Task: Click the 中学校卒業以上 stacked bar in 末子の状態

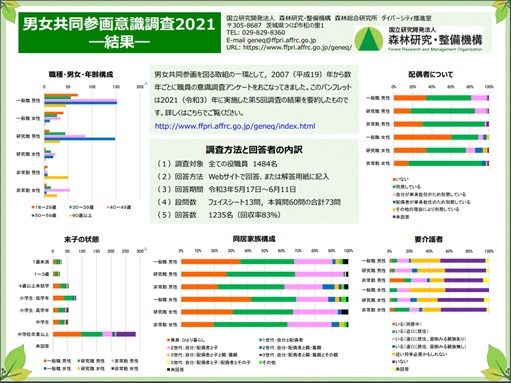Action: [94, 334]
